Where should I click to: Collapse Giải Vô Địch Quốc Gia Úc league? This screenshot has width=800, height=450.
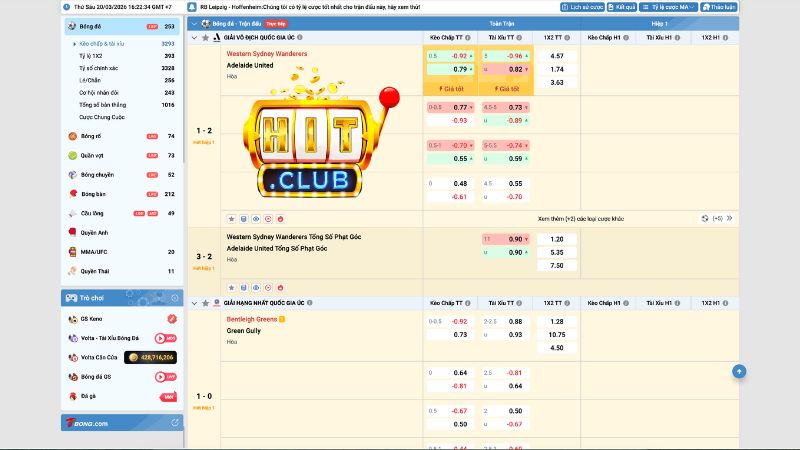(x=194, y=38)
